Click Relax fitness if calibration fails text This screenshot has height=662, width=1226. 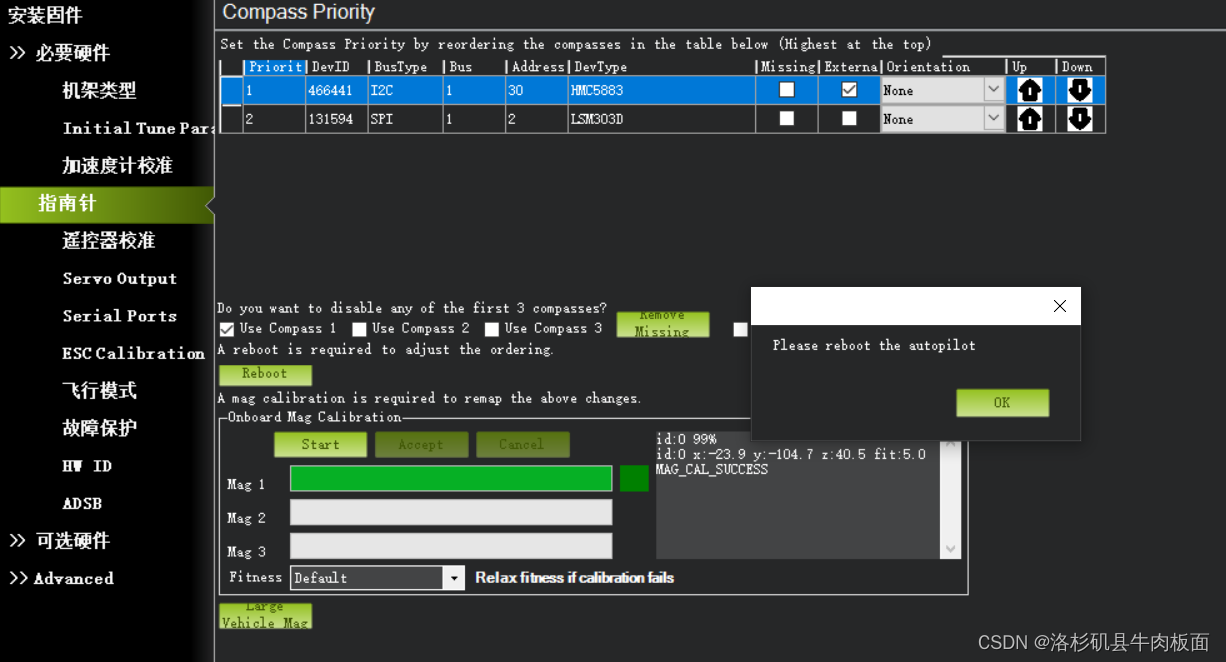[575, 578]
